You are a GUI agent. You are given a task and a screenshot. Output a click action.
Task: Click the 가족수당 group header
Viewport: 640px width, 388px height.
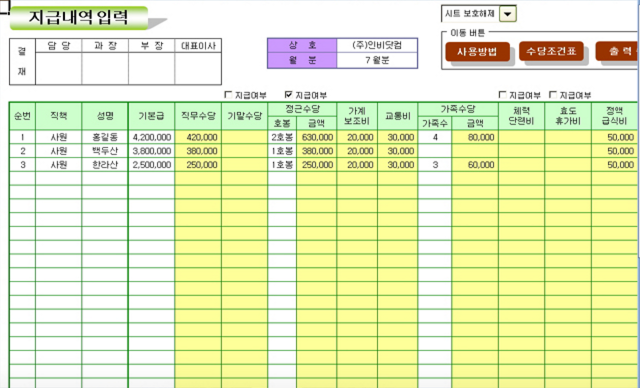(458, 109)
